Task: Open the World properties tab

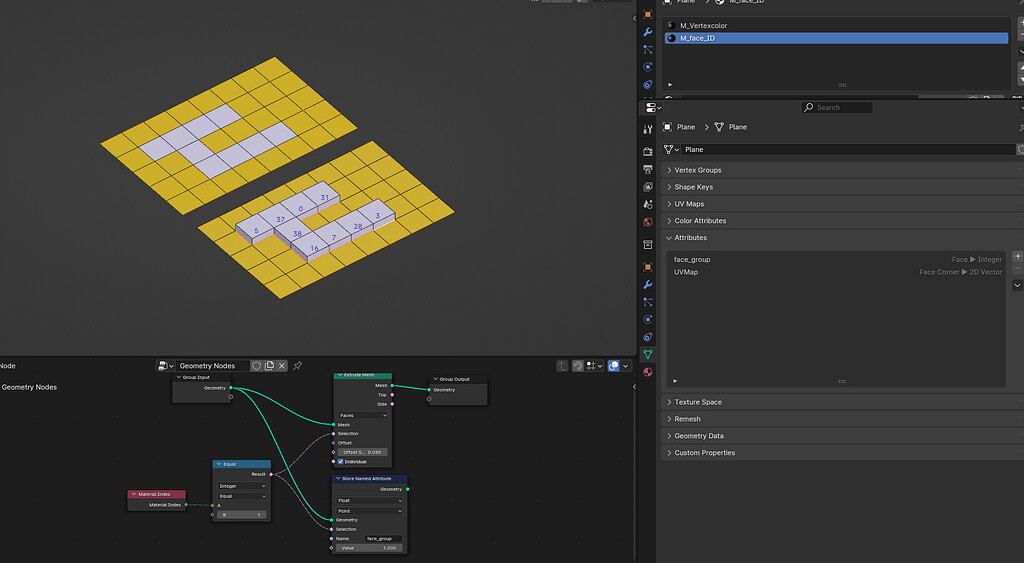Action: tap(648, 222)
